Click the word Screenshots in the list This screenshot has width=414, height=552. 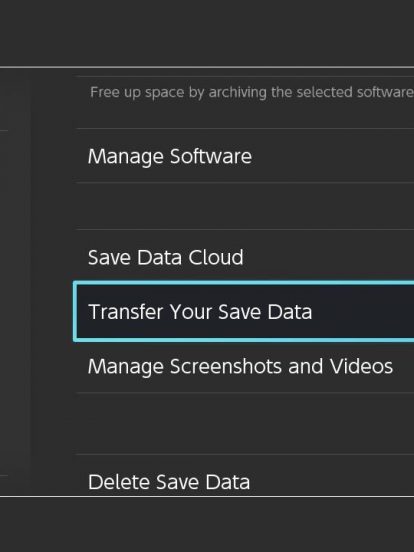tap(226, 366)
